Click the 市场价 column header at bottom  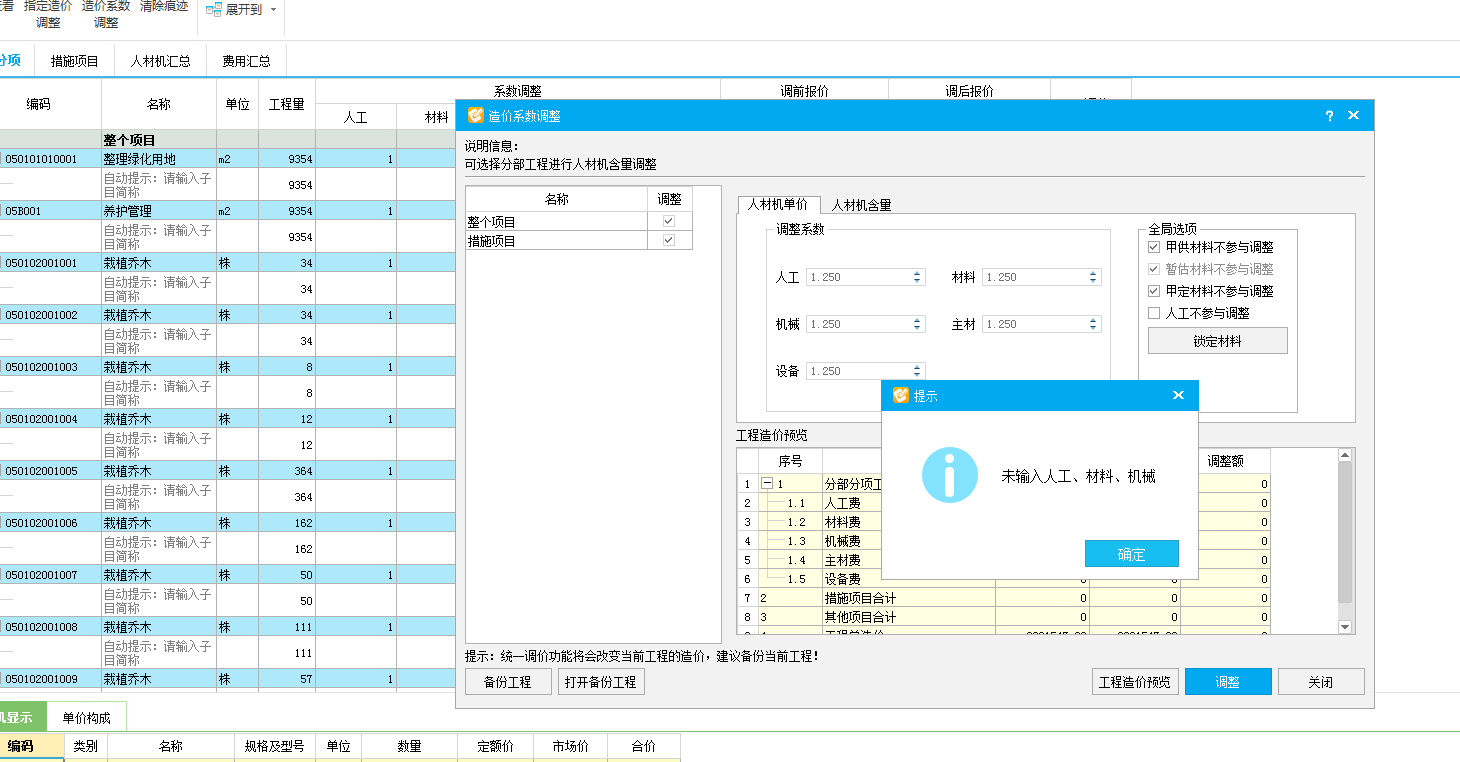(570, 746)
